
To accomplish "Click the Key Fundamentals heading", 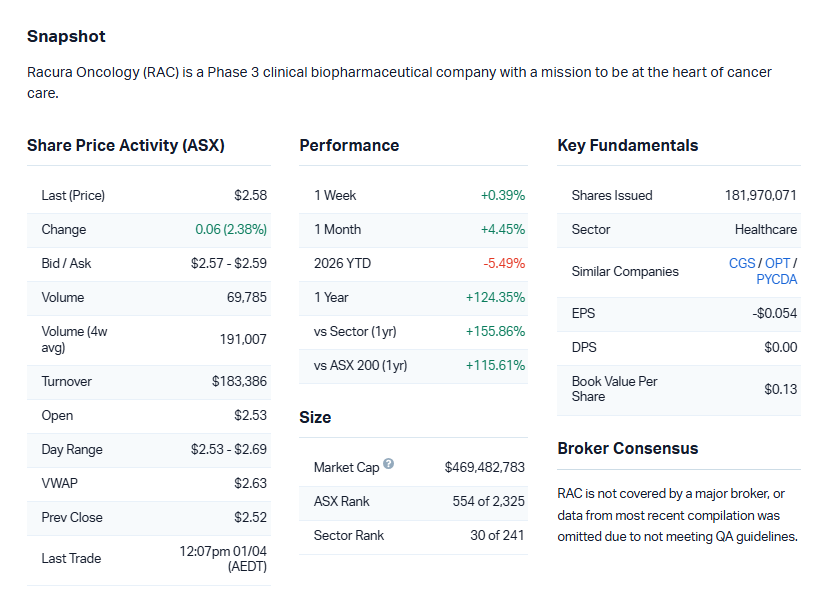I will [x=627, y=146].
